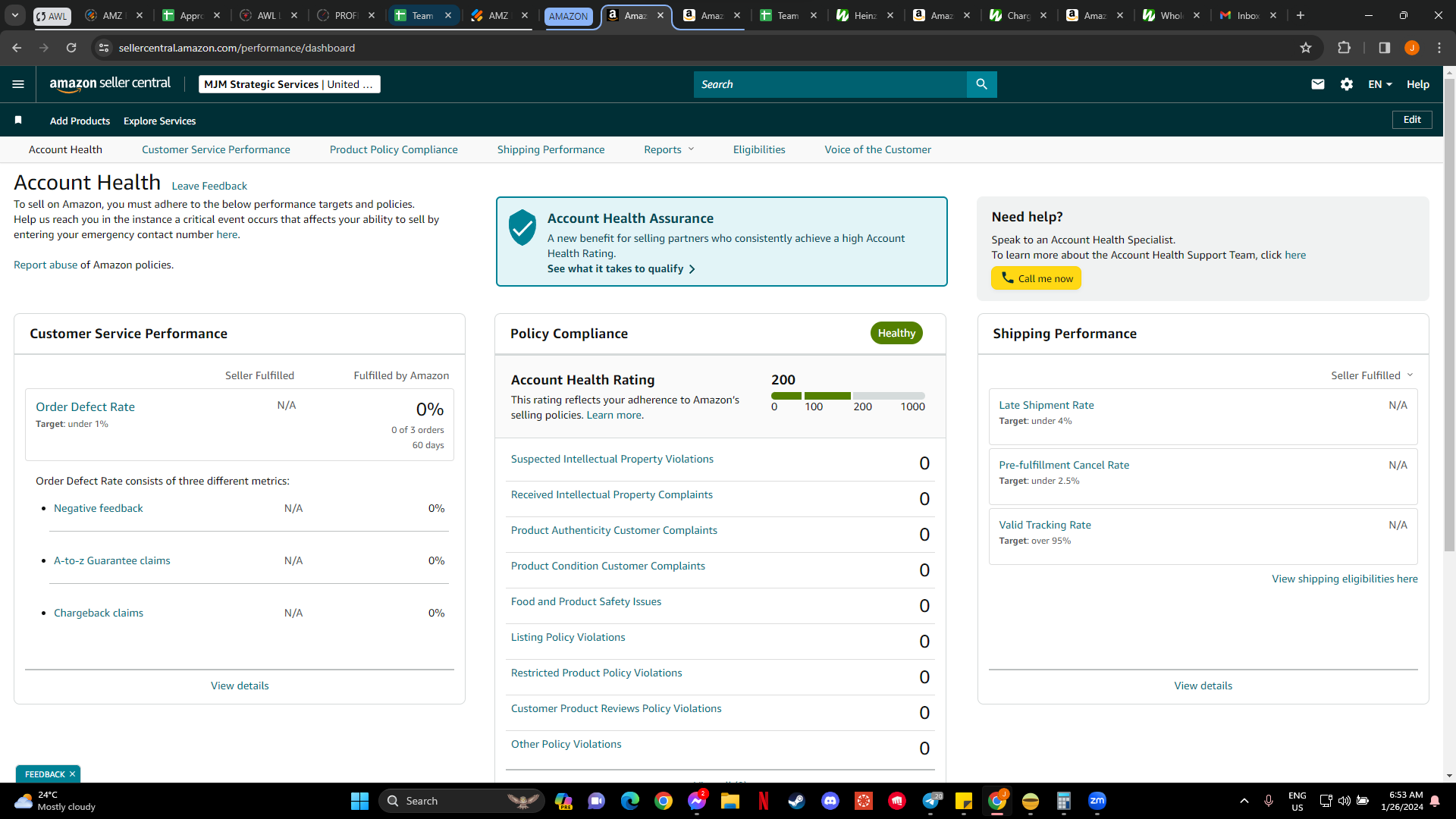Viewport: 1456px width, 819px height.
Task: Open Discord from the taskbar
Action: click(x=830, y=801)
